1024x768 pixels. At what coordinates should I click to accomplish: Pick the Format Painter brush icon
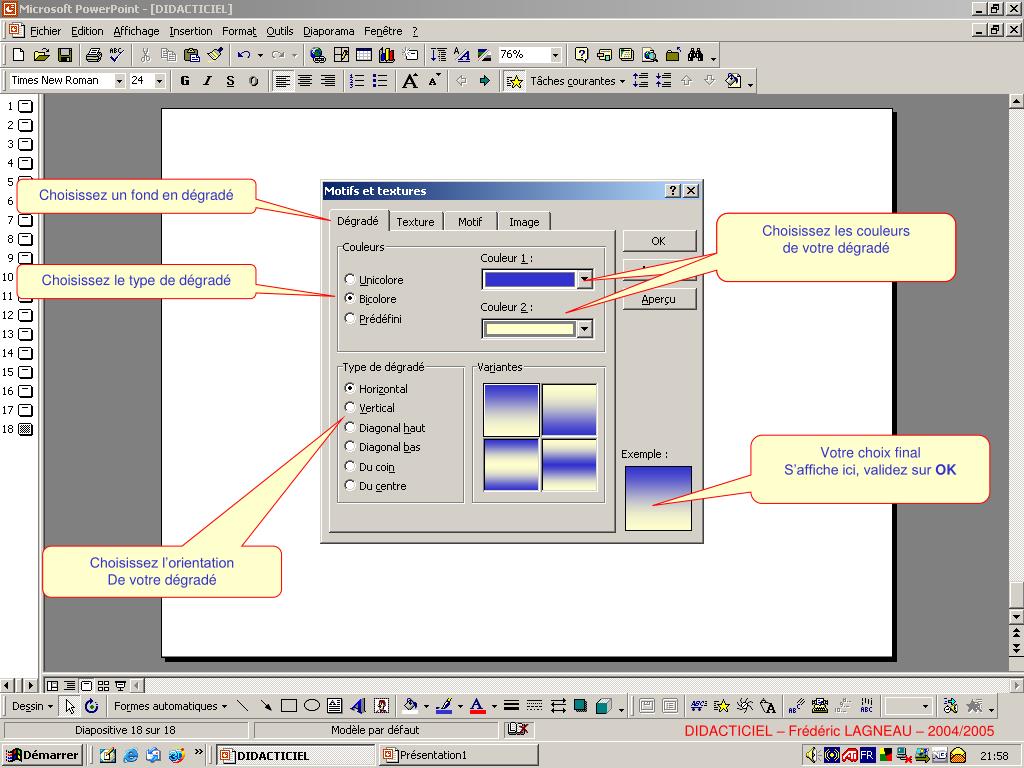[216, 55]
